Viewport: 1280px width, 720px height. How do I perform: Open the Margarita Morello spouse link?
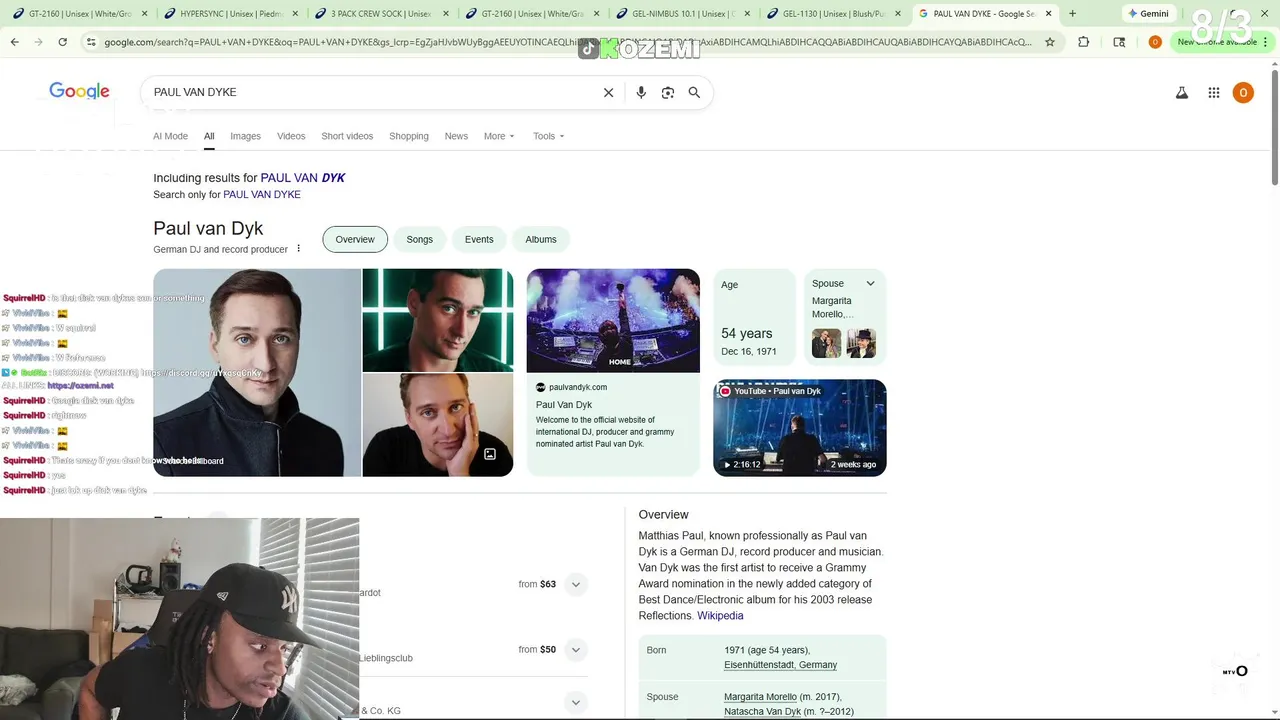(x=760, y=697)
